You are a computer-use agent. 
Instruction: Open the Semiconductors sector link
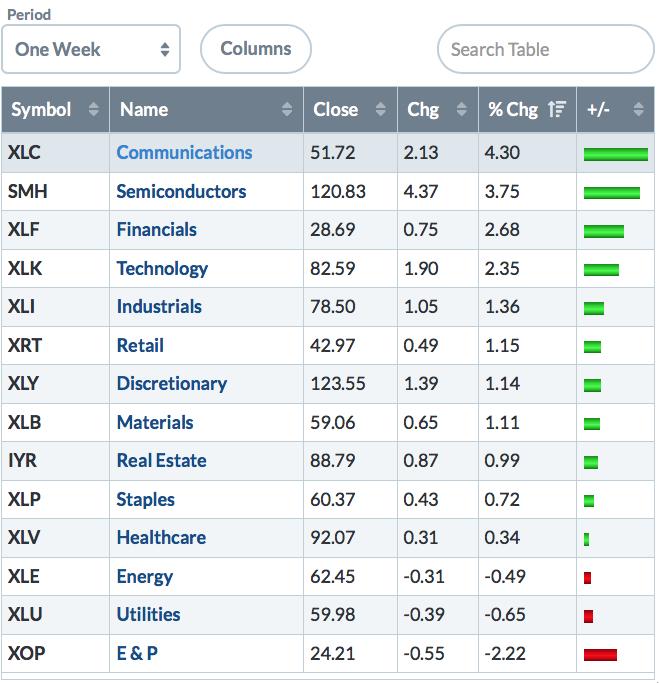click(181, 191)
